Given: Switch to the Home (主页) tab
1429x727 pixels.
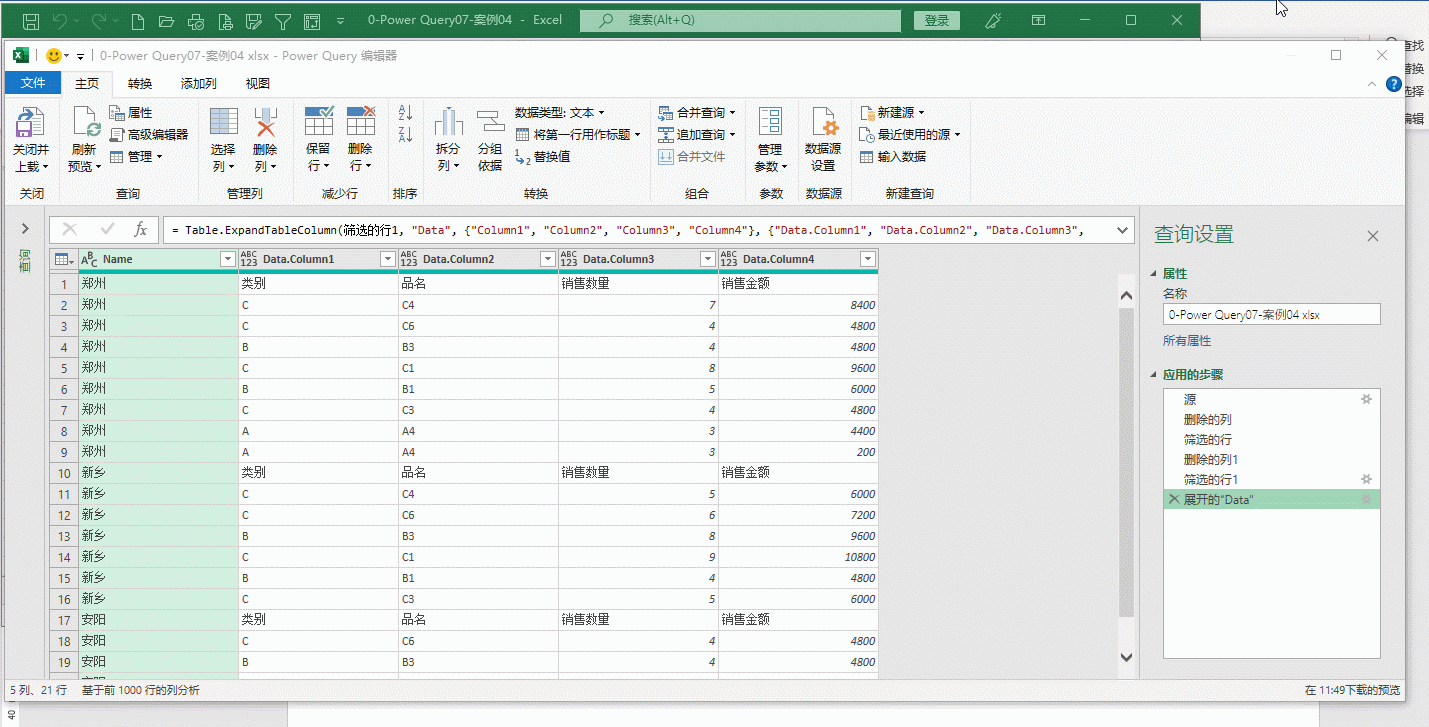Looking at the screenshot, I should tap(87, 84).
